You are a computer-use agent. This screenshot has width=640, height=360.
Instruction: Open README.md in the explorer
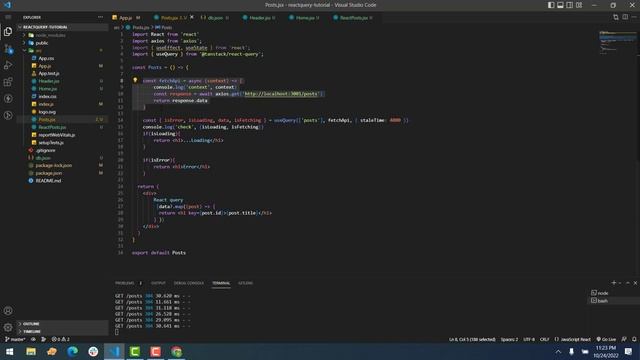(63, 180)
